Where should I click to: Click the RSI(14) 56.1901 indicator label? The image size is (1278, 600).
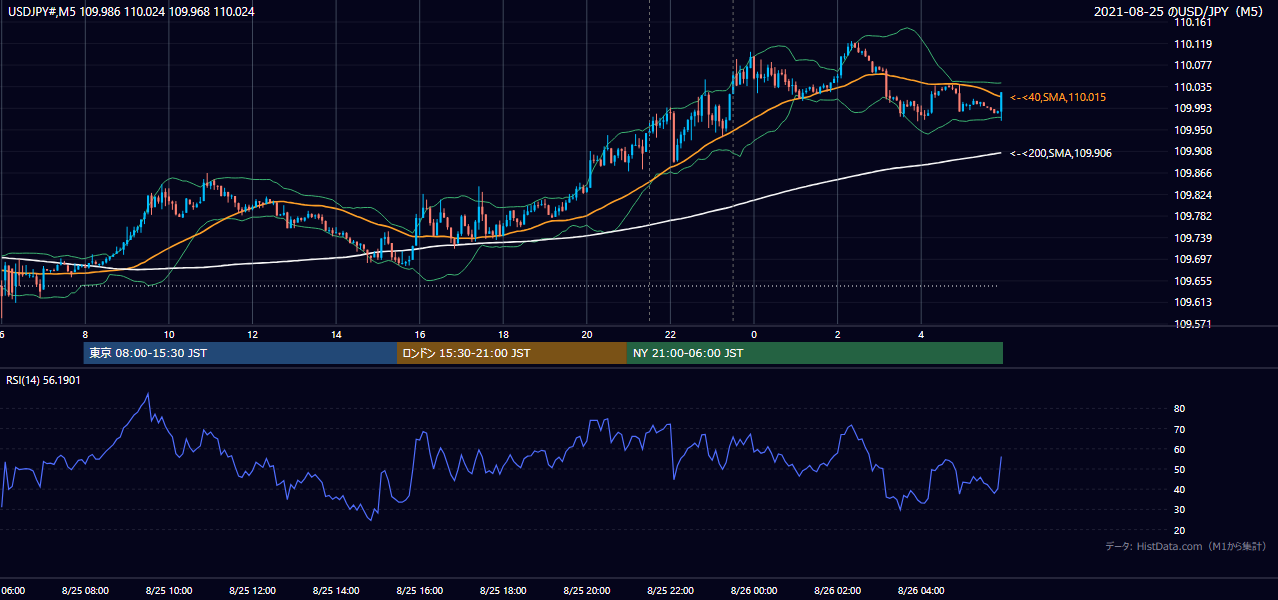click(x=43, y=381)
